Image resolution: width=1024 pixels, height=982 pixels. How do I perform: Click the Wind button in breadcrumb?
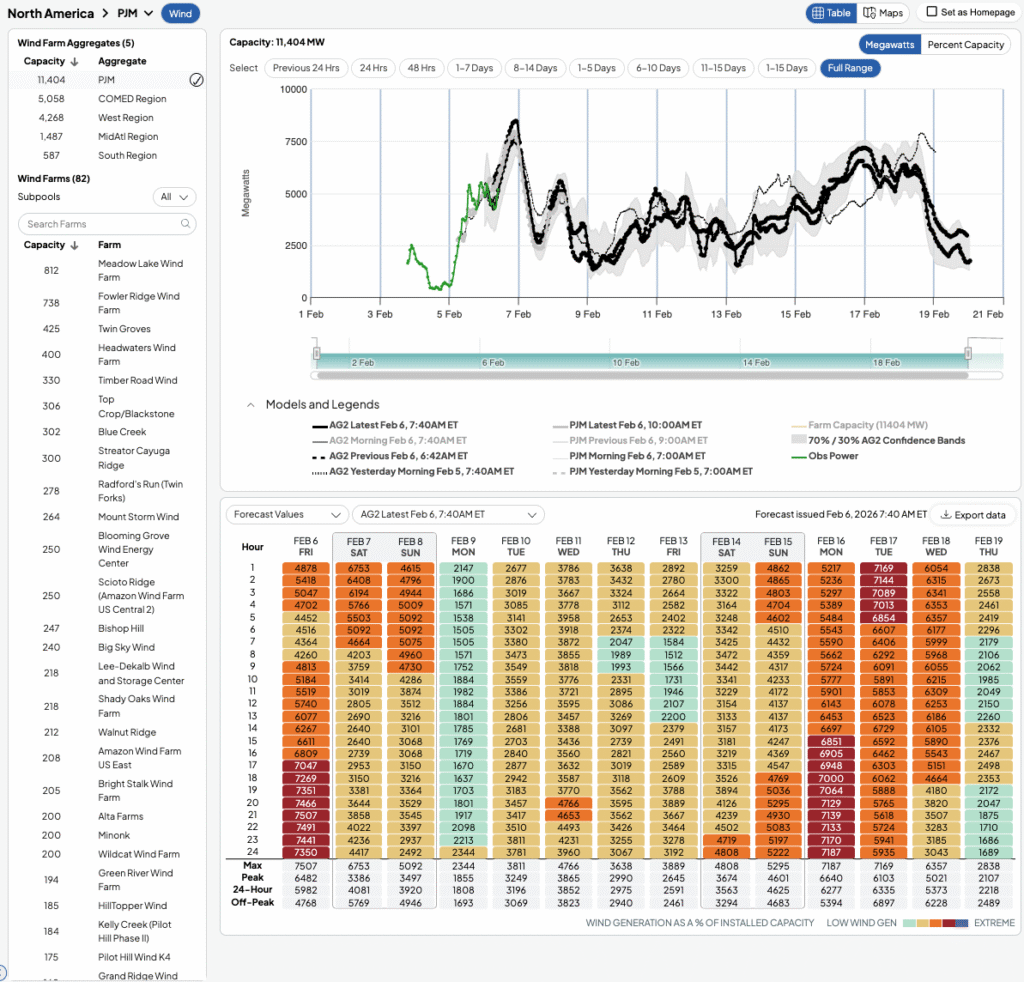180,14
